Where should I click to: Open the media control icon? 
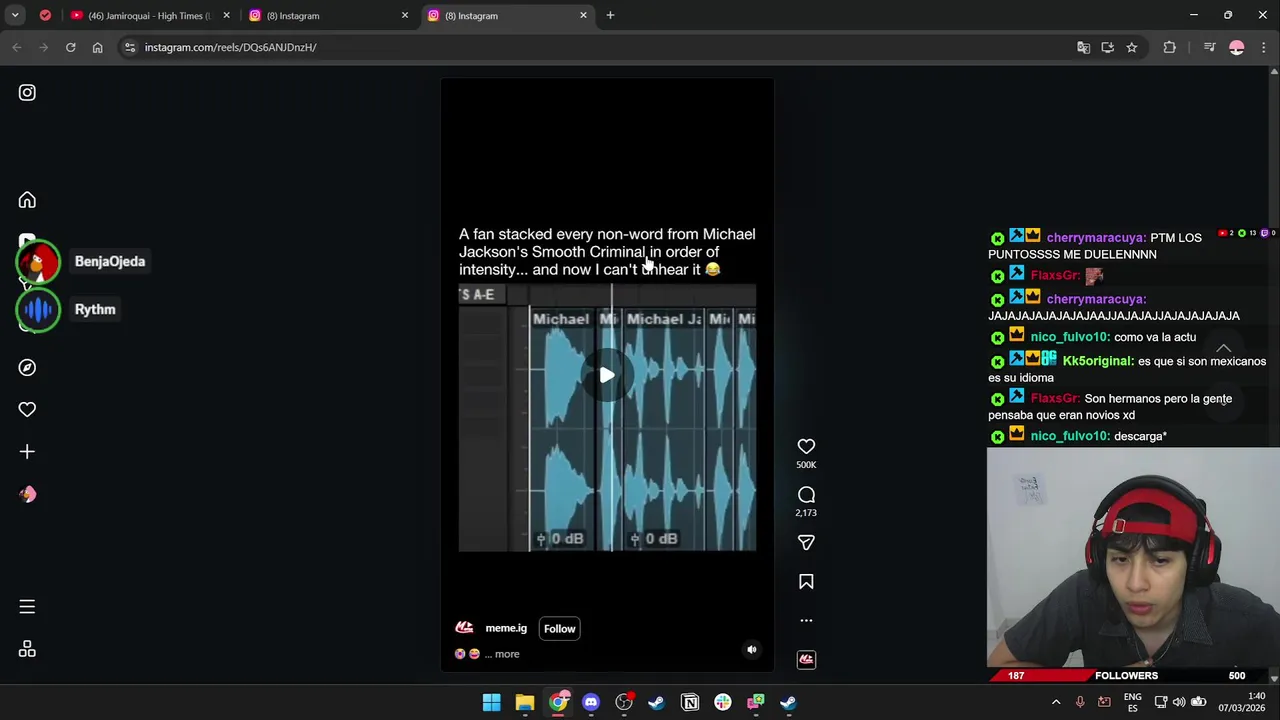[x=1209, y=47]
